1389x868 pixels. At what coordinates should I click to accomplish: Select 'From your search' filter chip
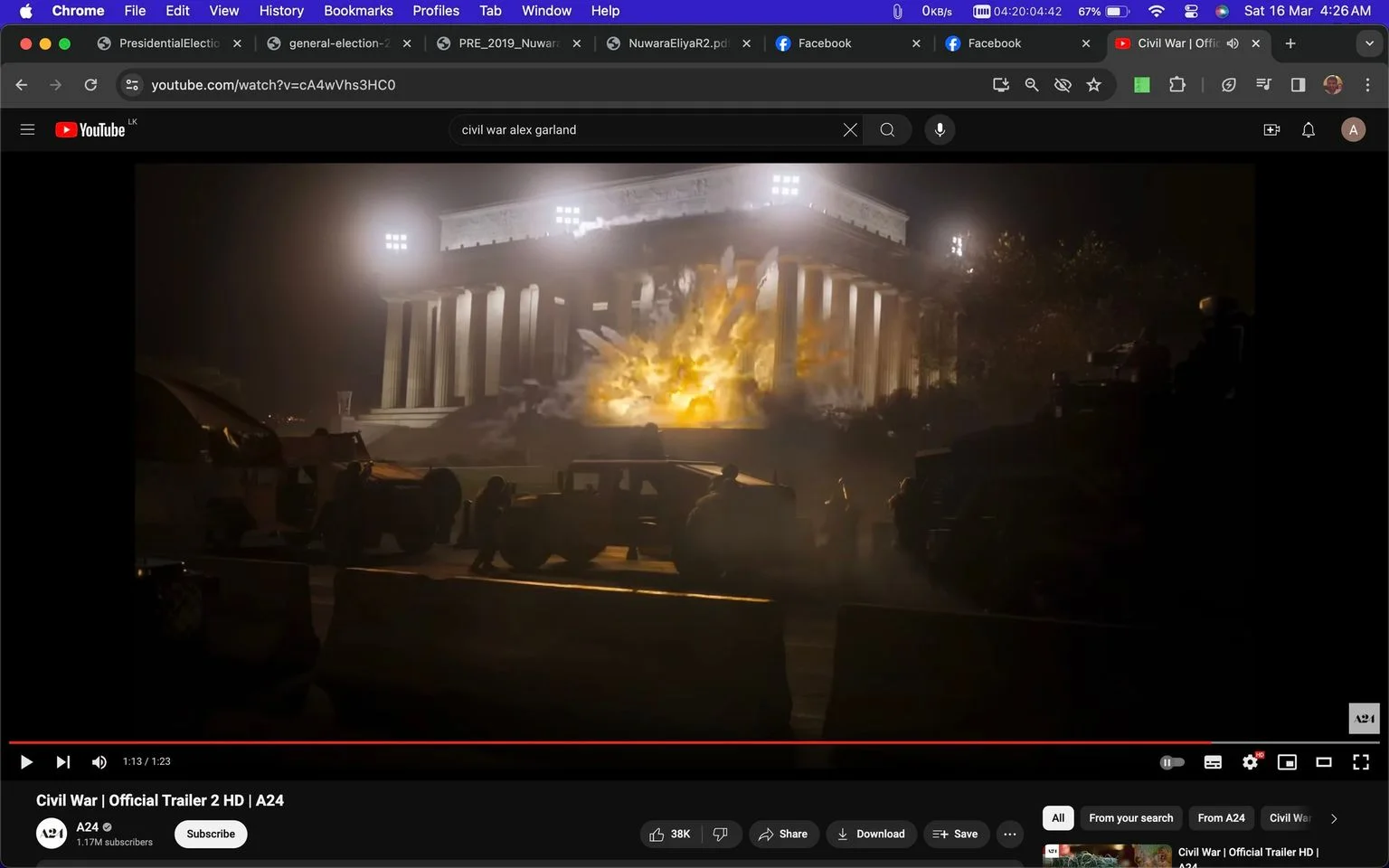(1130, 818)
